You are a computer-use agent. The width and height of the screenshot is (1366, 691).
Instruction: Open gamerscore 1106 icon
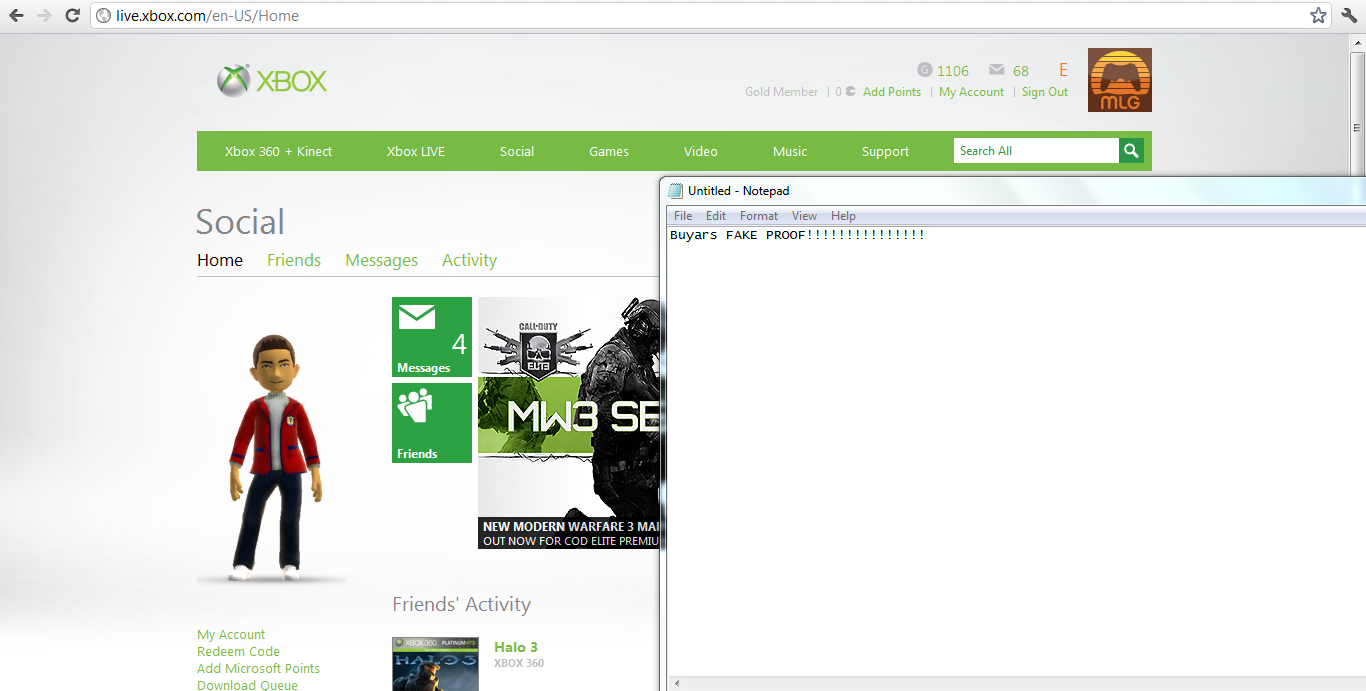(924, 70)
